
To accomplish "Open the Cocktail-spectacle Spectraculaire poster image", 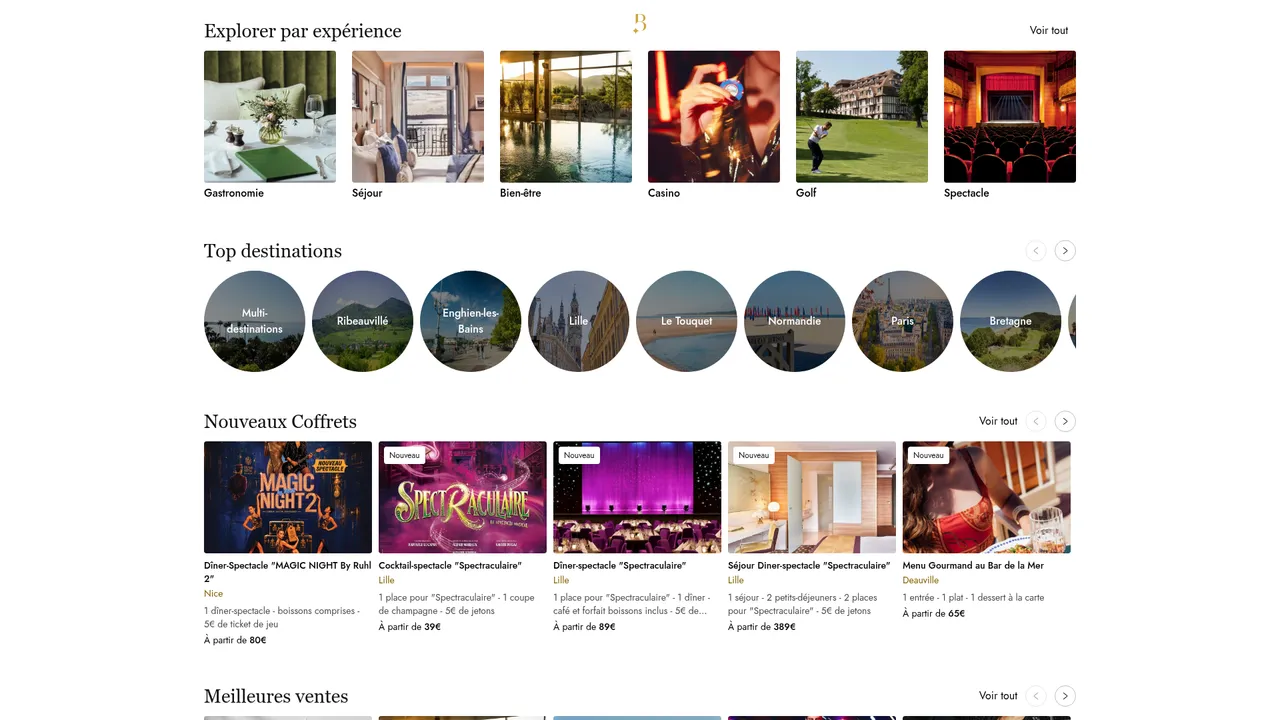I will [x=463, y=497].
